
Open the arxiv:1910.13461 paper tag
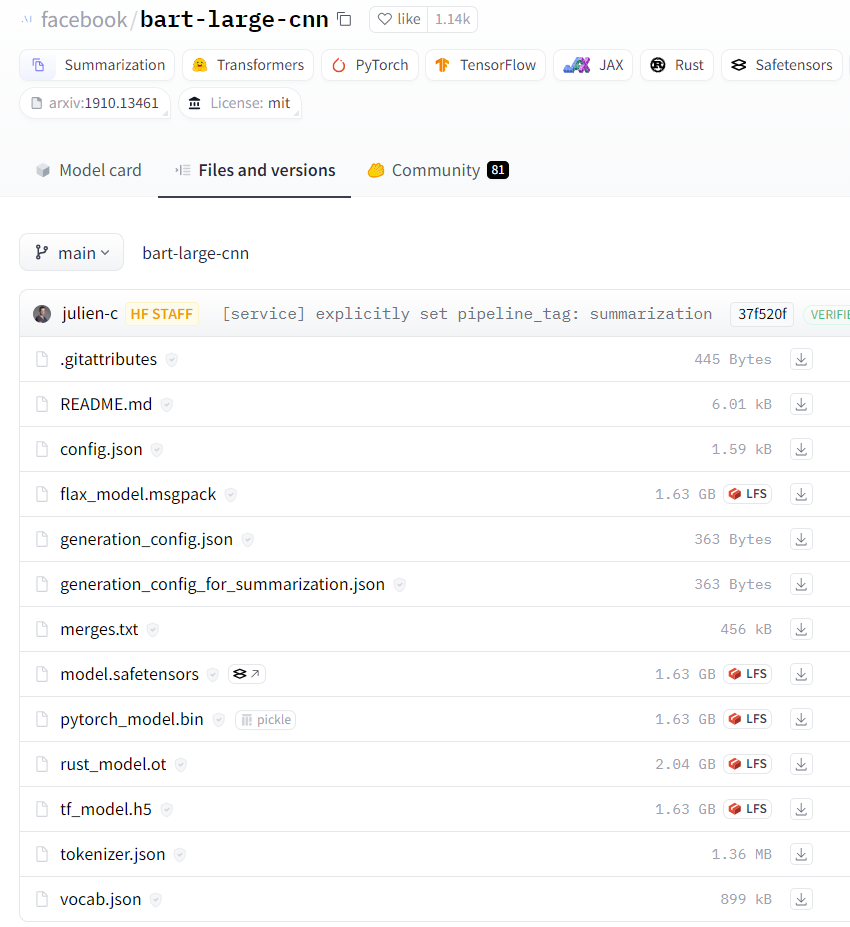point(95,103)
